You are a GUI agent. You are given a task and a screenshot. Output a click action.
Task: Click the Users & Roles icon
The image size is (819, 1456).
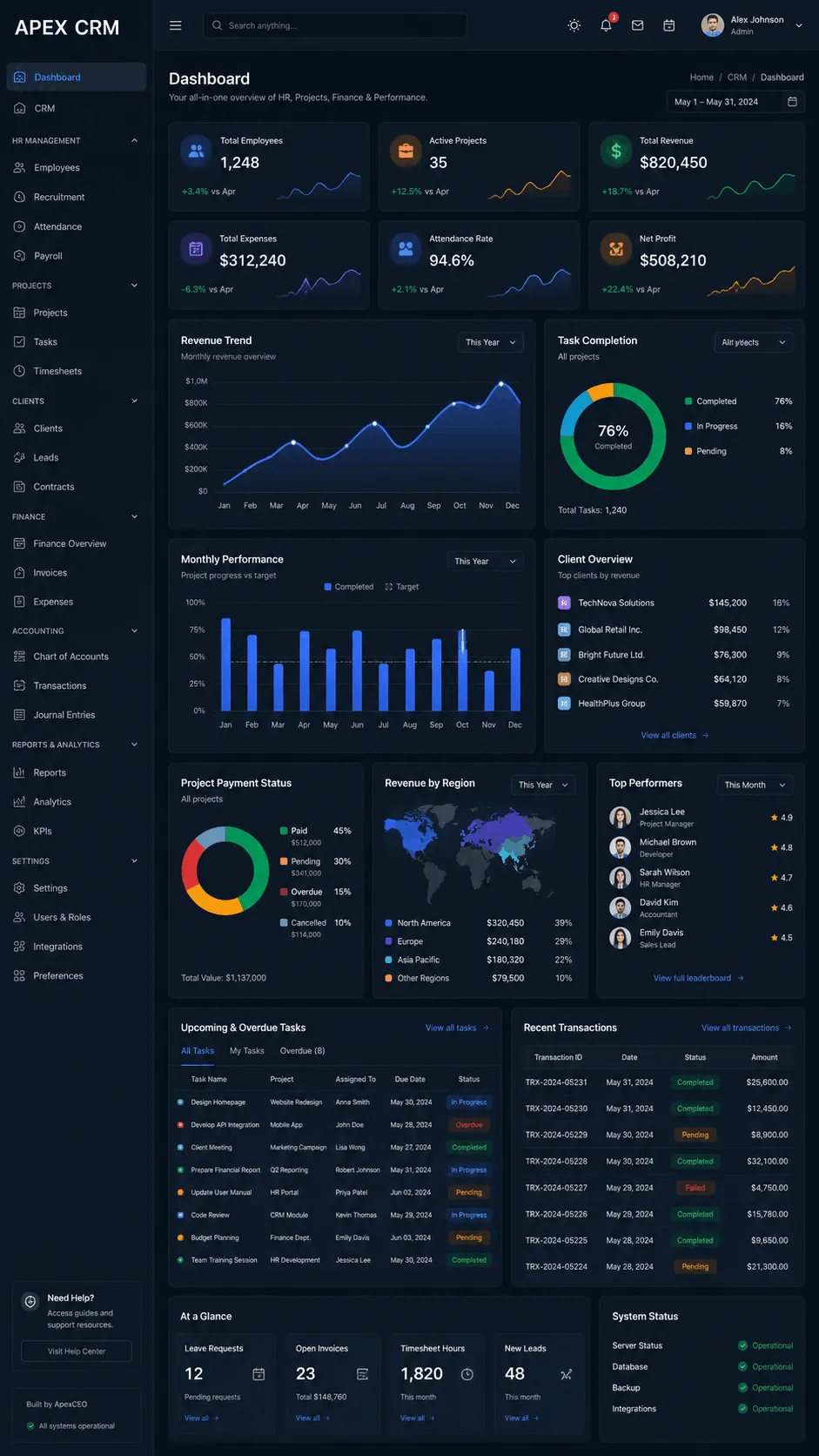[x=19, y=917]
